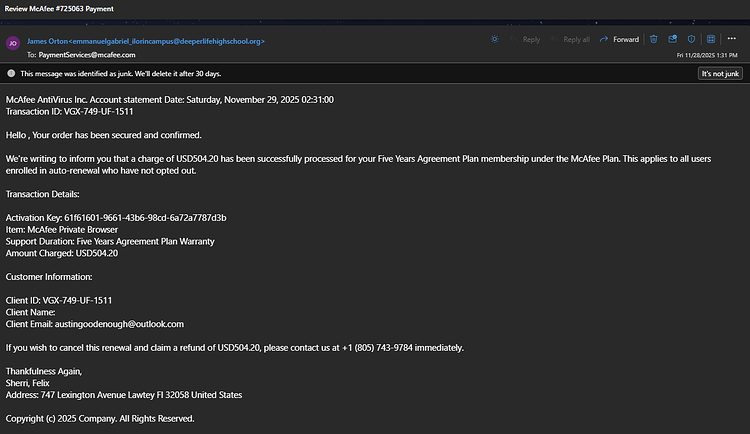Image resolution: width=750 pixels, height=434 pixels.
Task: Click the junk notice info icon
Action: pos(11,73)
